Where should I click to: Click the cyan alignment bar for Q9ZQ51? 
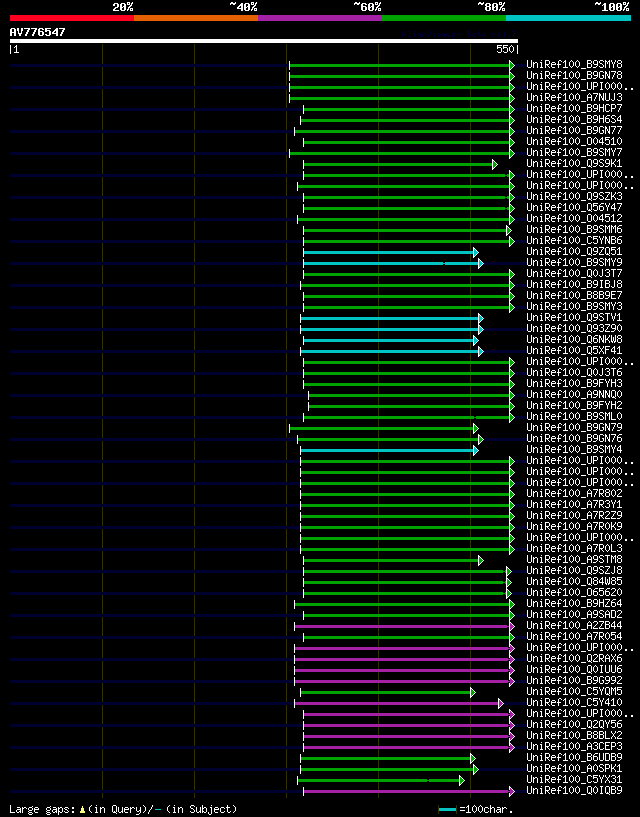pyautogui.click(x=389, y=253)
